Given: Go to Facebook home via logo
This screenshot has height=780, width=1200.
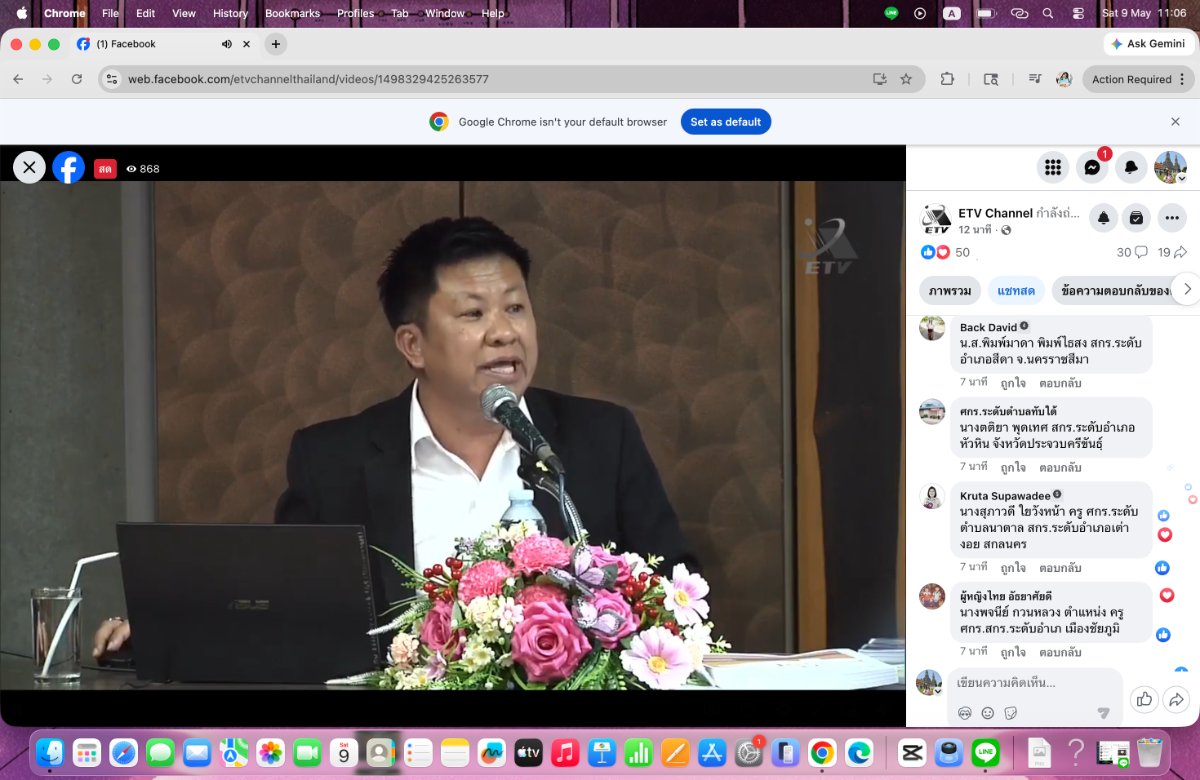Looking at the screenshot, I should coord(69,168).
